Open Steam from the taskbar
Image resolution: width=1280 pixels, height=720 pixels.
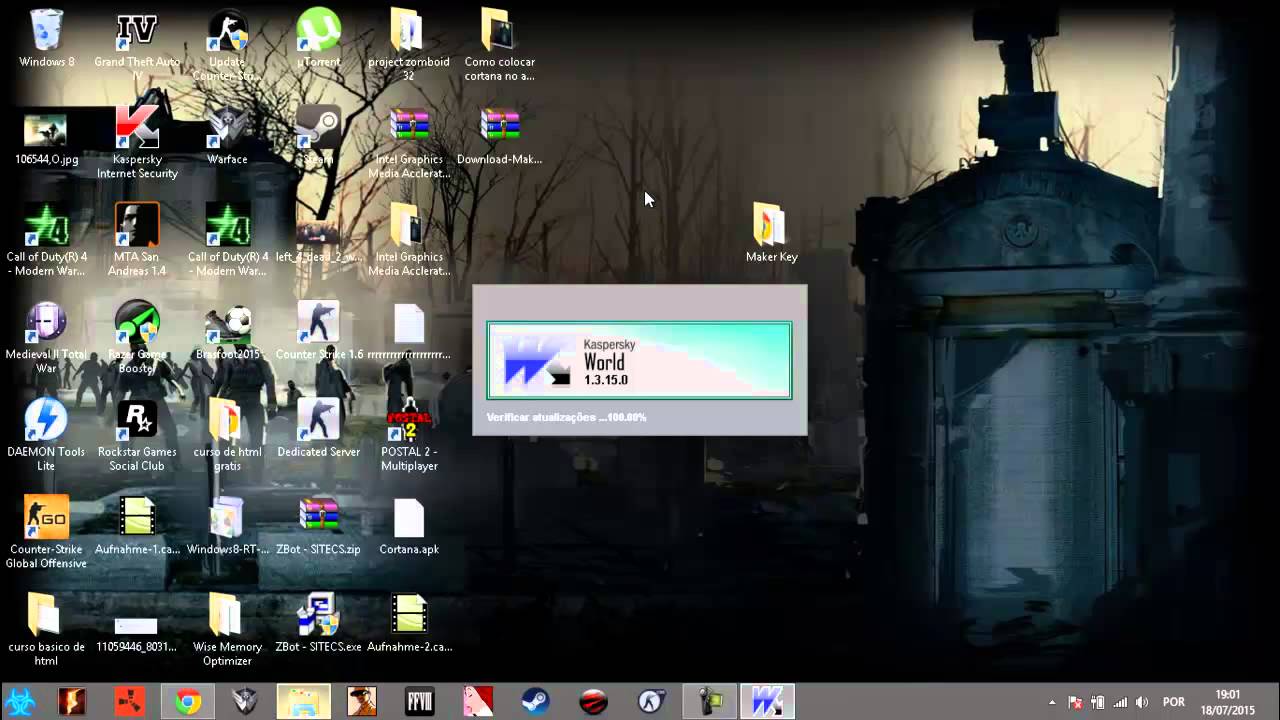point(536,702)
